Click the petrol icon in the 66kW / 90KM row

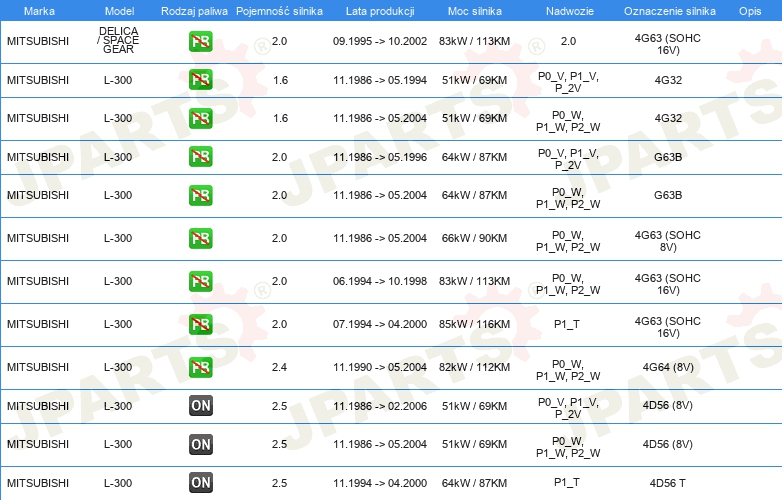[x=200, y=238]
